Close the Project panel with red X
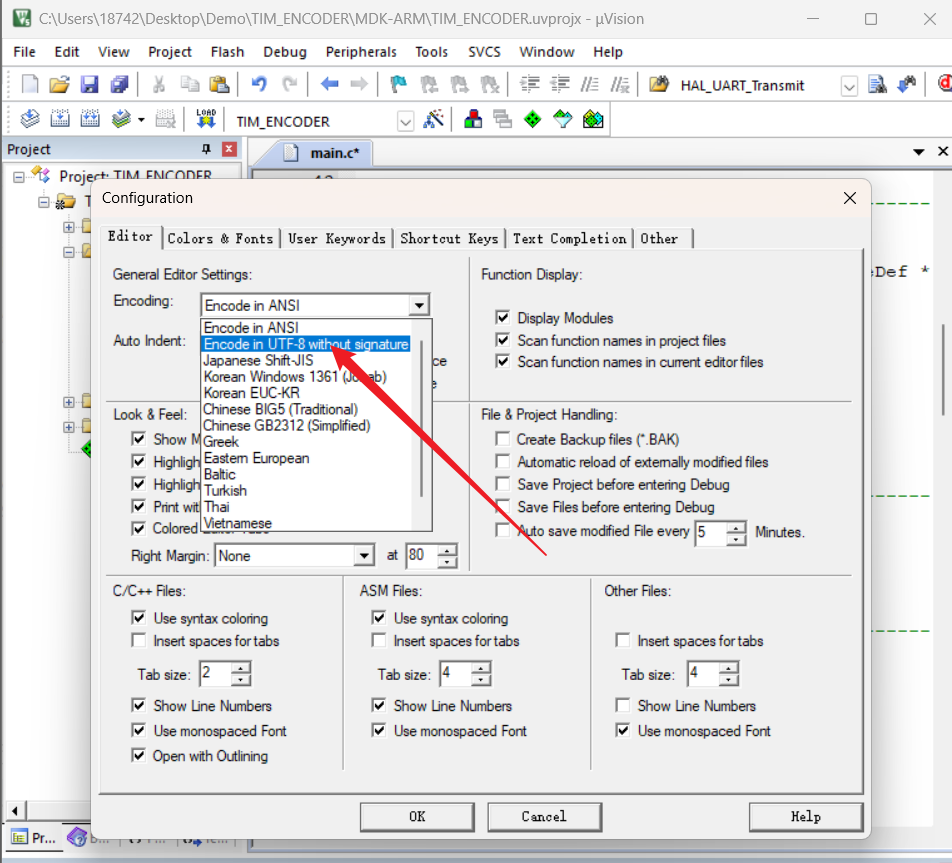Image resolution: width=952 pixels, height=863 pixels. coord(229,149)
